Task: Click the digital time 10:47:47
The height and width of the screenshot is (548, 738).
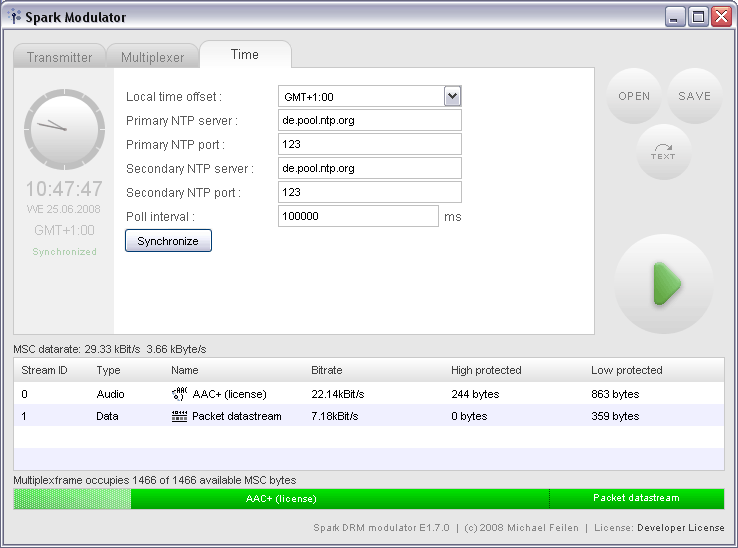Action: pos(64,189)
